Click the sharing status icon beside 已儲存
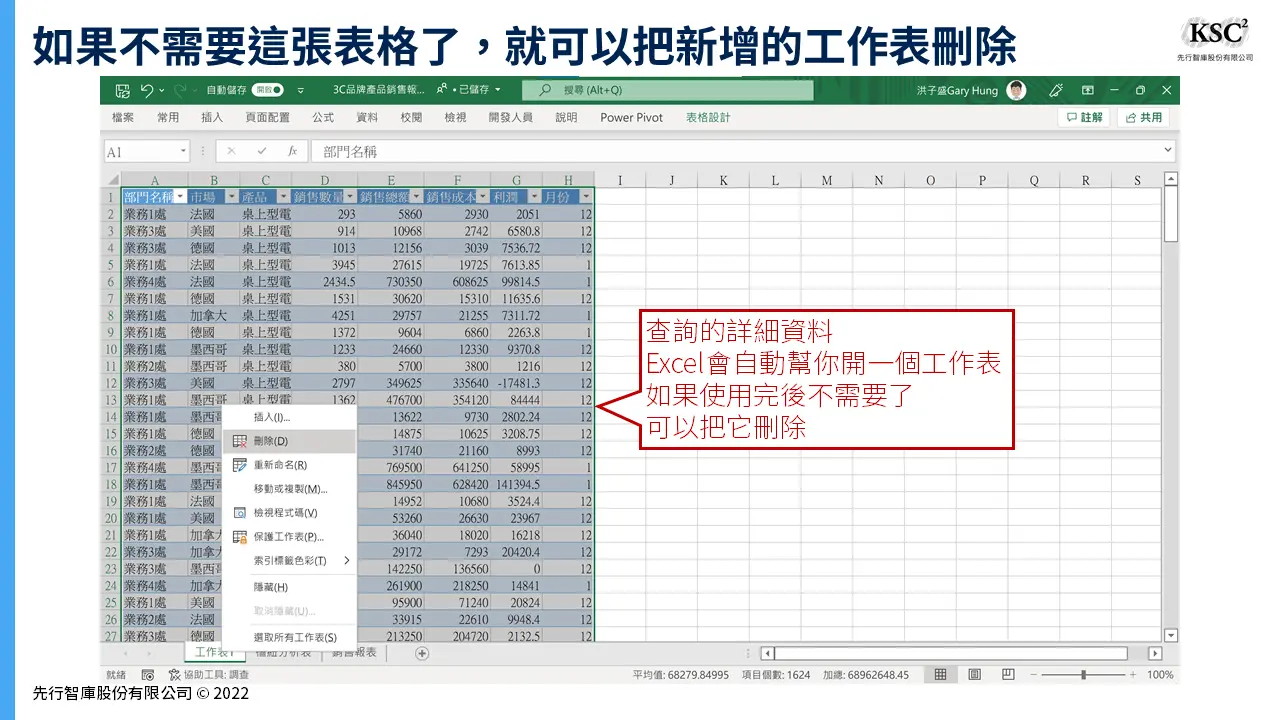The height and width of the screenshot is (720, 1280). pyautogui.click(x=442, y=90)
